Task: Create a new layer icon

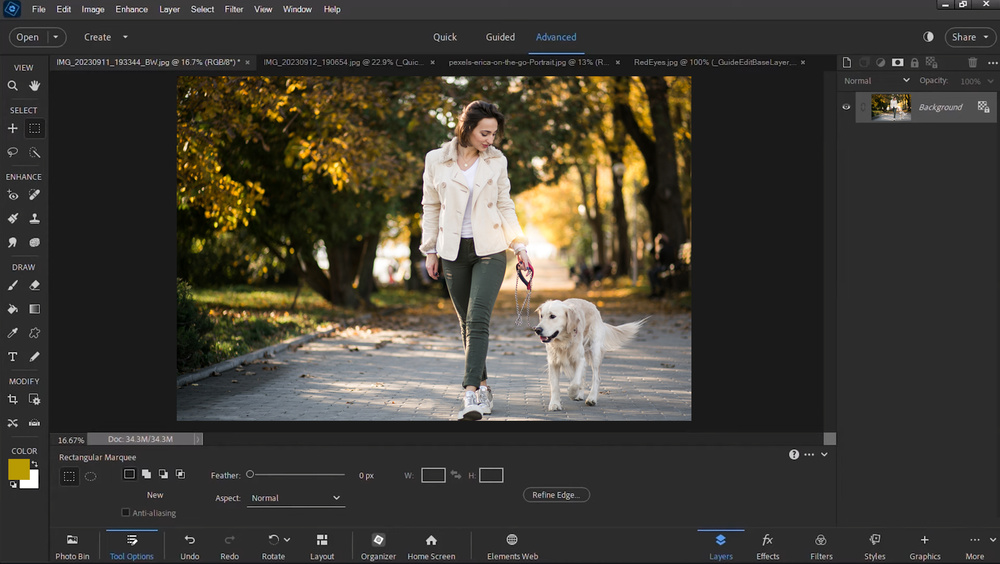Action: (846, 62)
